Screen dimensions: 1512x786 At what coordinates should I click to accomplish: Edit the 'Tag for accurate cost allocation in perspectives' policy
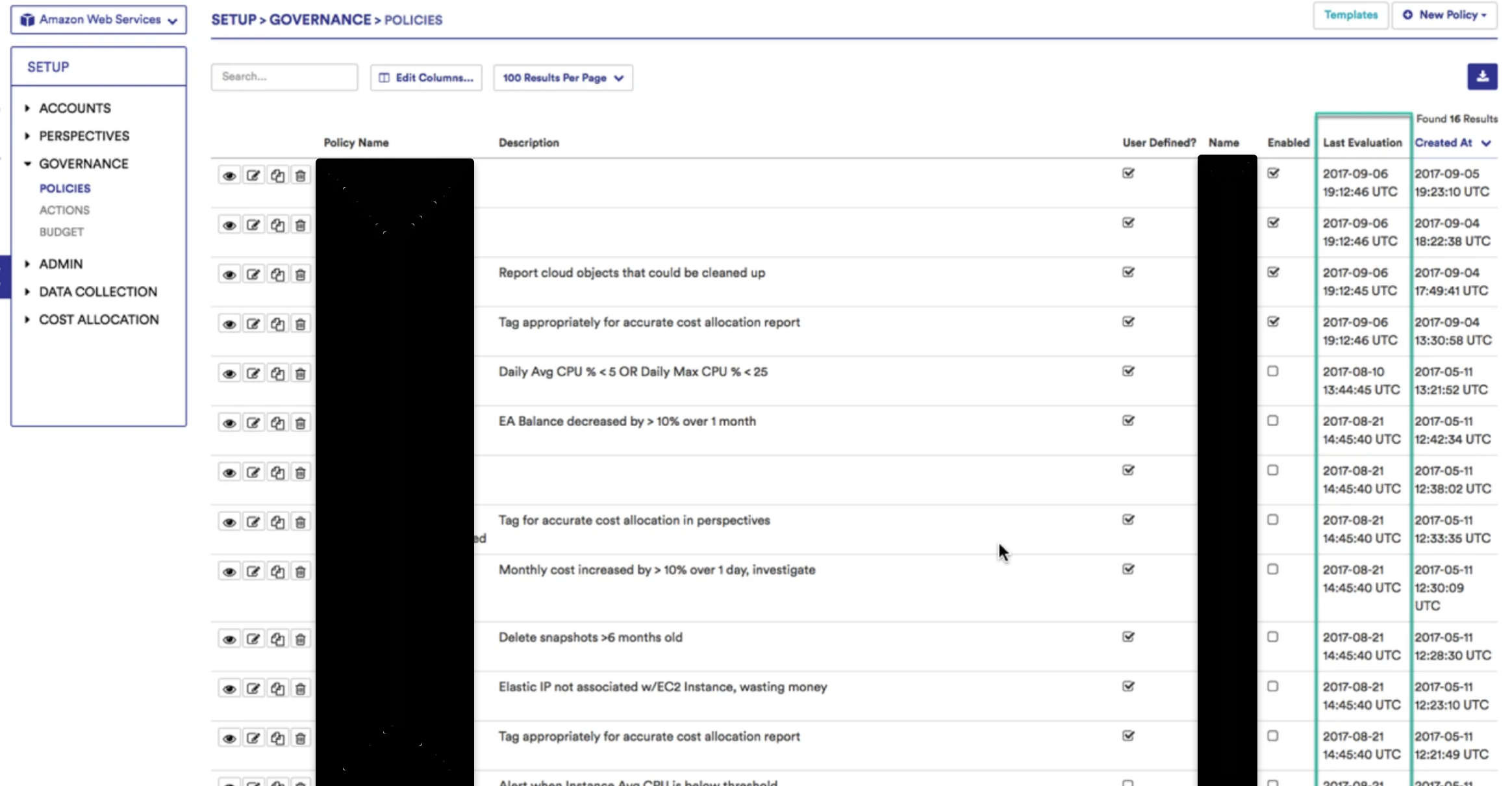pyautogui.click(x=253, y=522)
